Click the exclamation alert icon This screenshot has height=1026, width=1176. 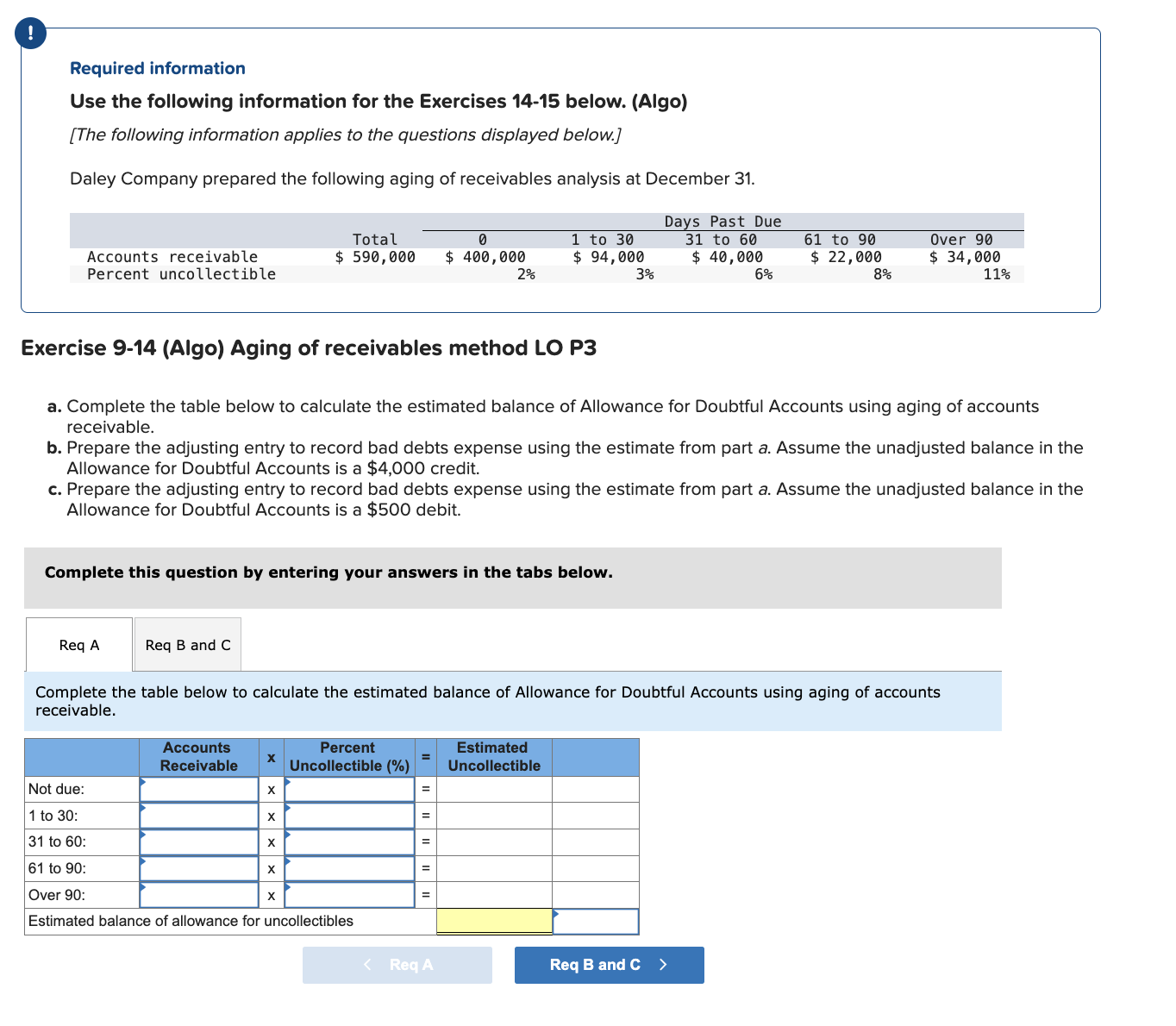[29, 33]
